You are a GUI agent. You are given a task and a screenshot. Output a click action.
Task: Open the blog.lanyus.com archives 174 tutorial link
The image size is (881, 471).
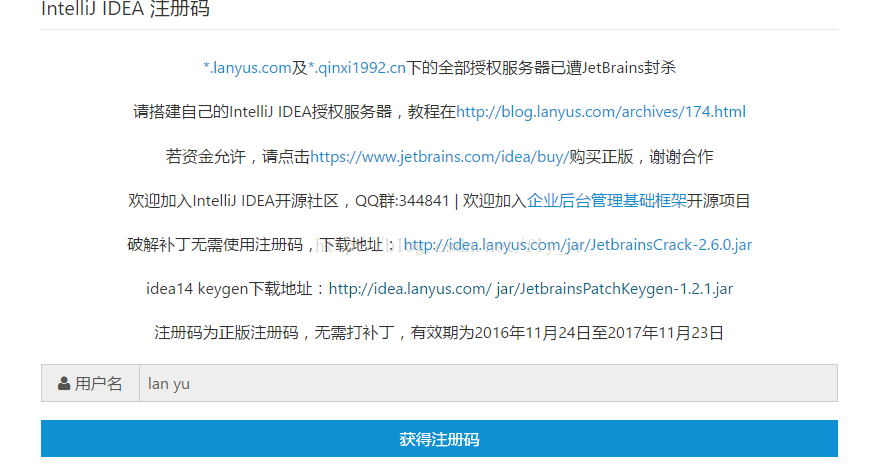pos(601,112)
